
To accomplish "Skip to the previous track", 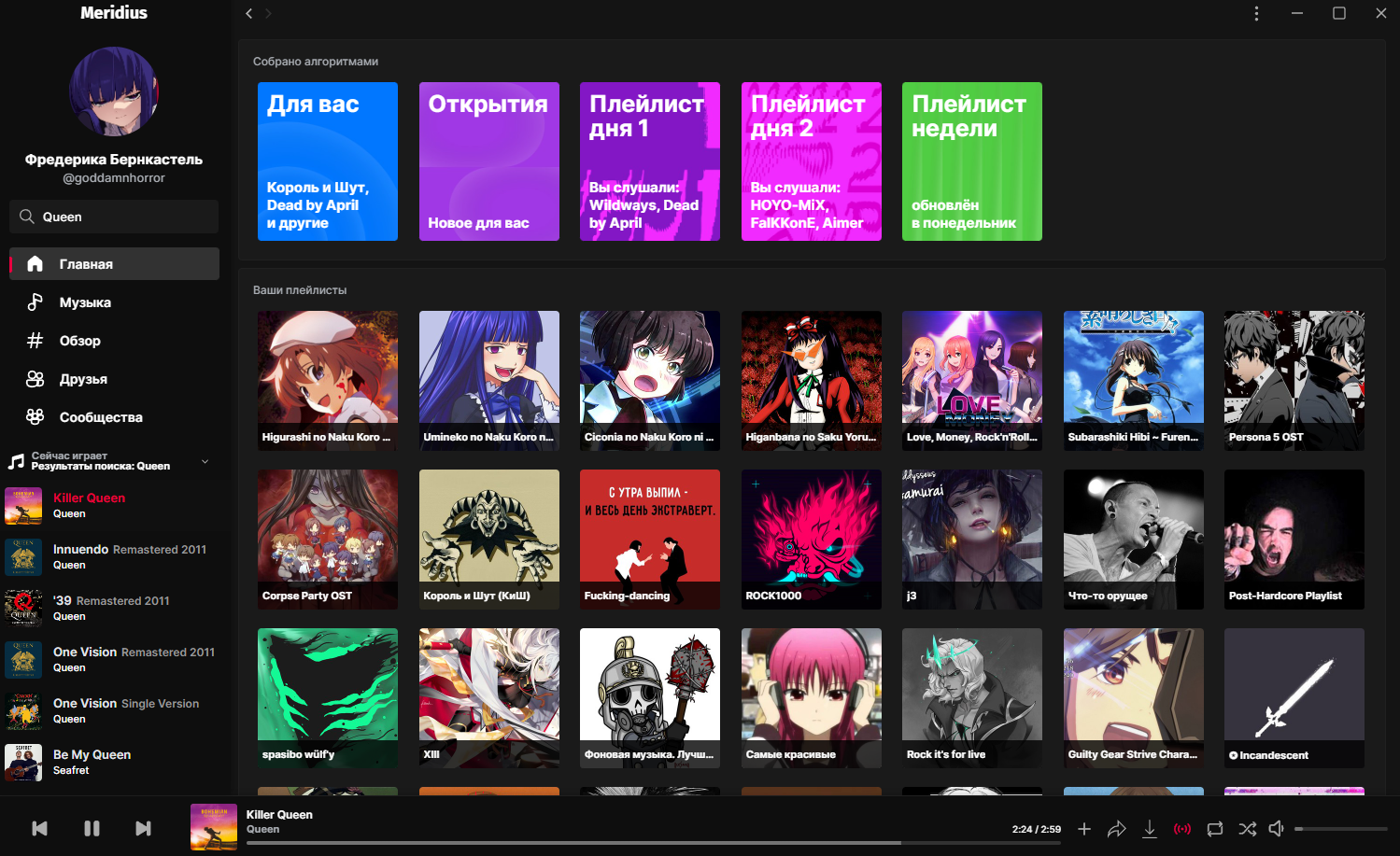I will tap(39, 828).
